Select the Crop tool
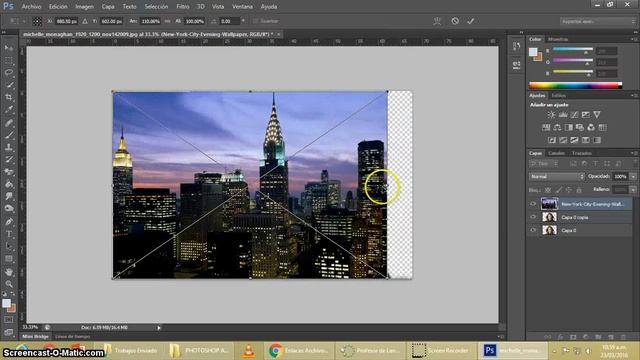 [x=9, y=97]
